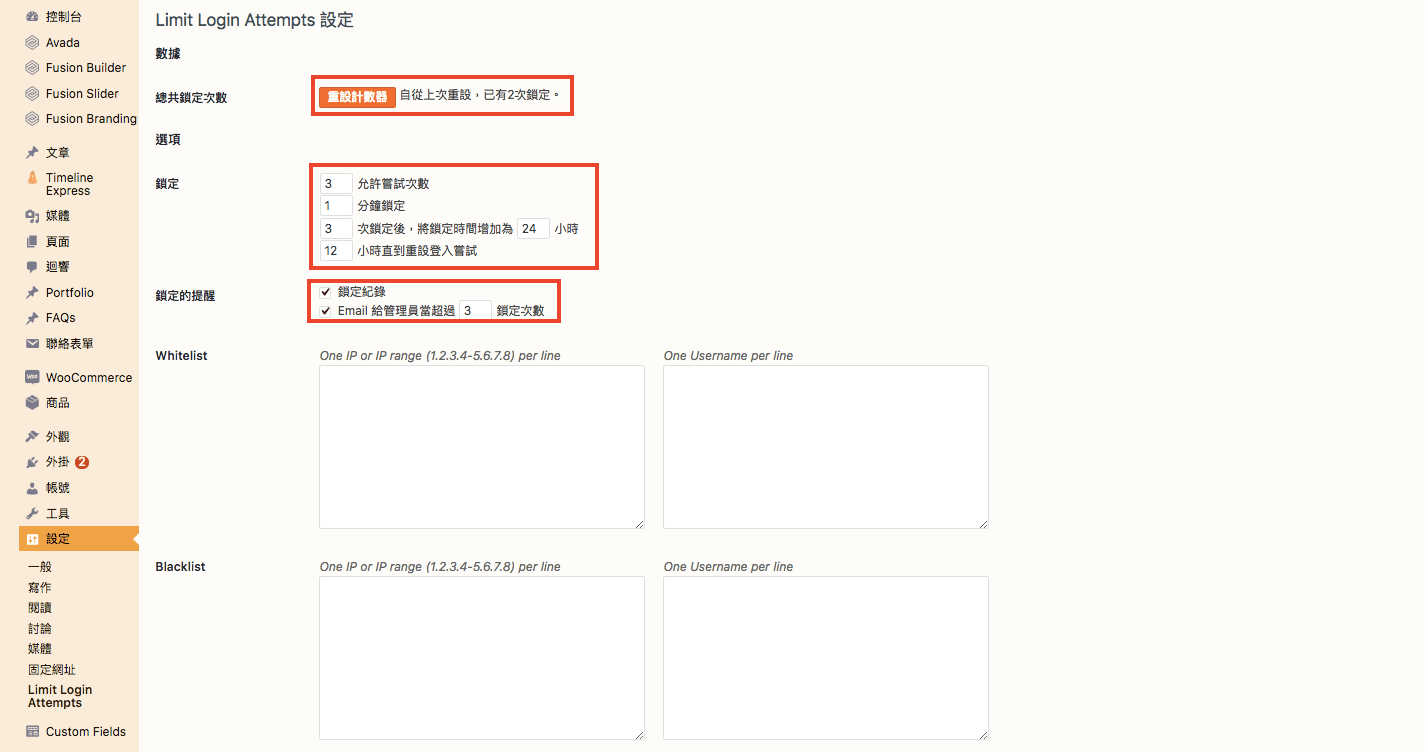
Task: Click the Timeline Express icon
Action: click(32, 178)
